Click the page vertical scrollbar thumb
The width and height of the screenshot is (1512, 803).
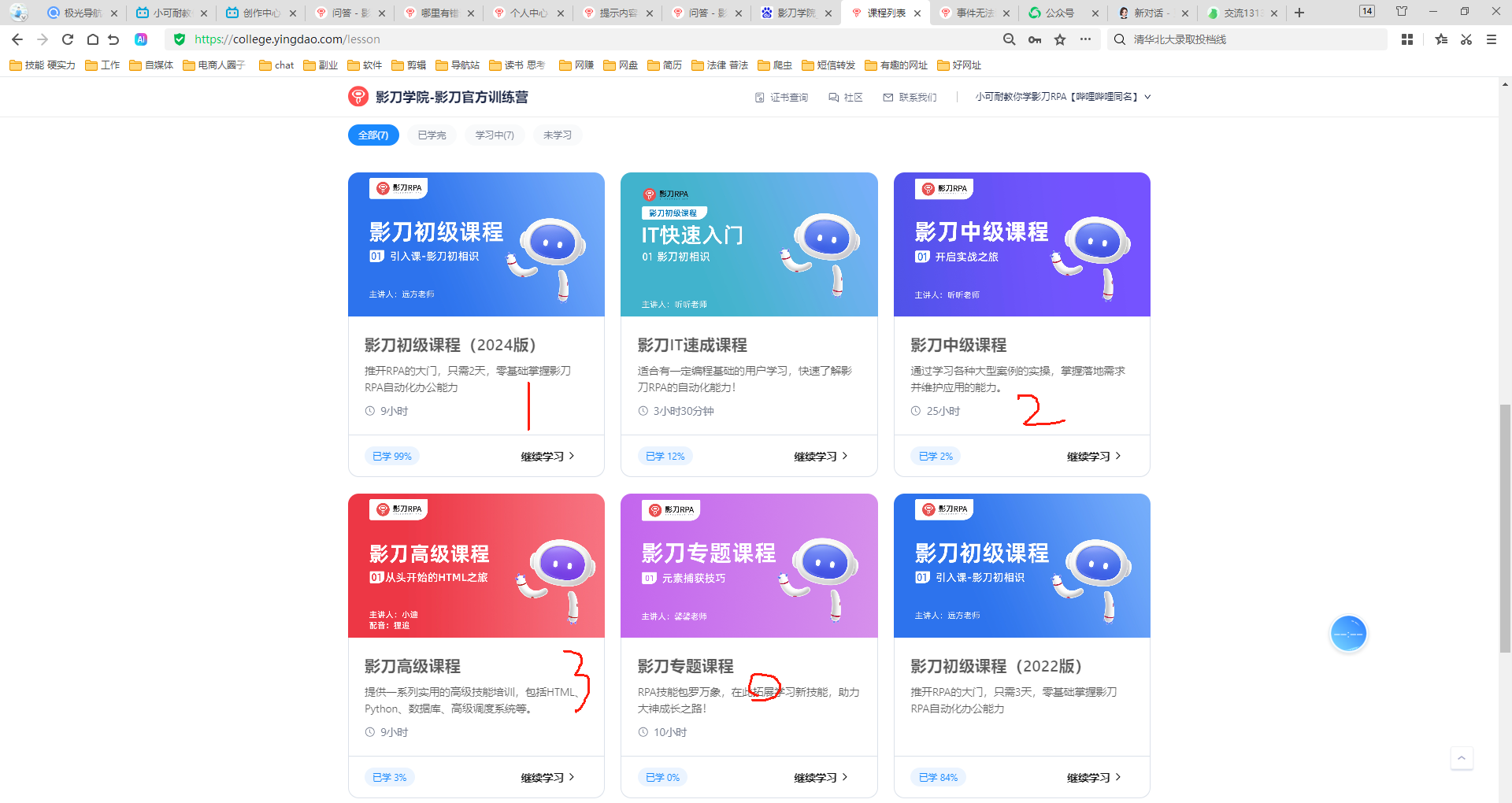coord(1505,528)
